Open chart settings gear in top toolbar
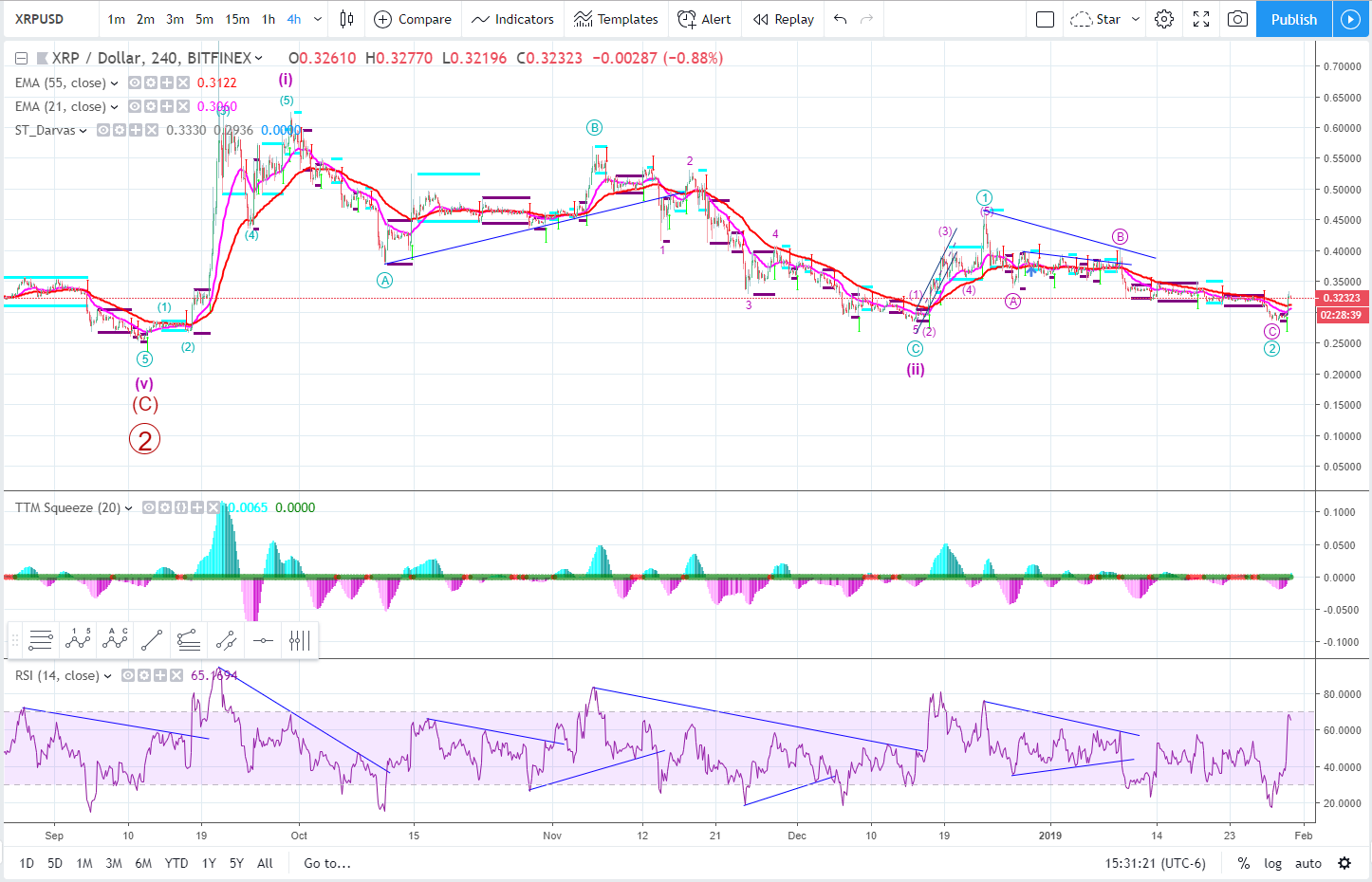 click(1164, 19)
